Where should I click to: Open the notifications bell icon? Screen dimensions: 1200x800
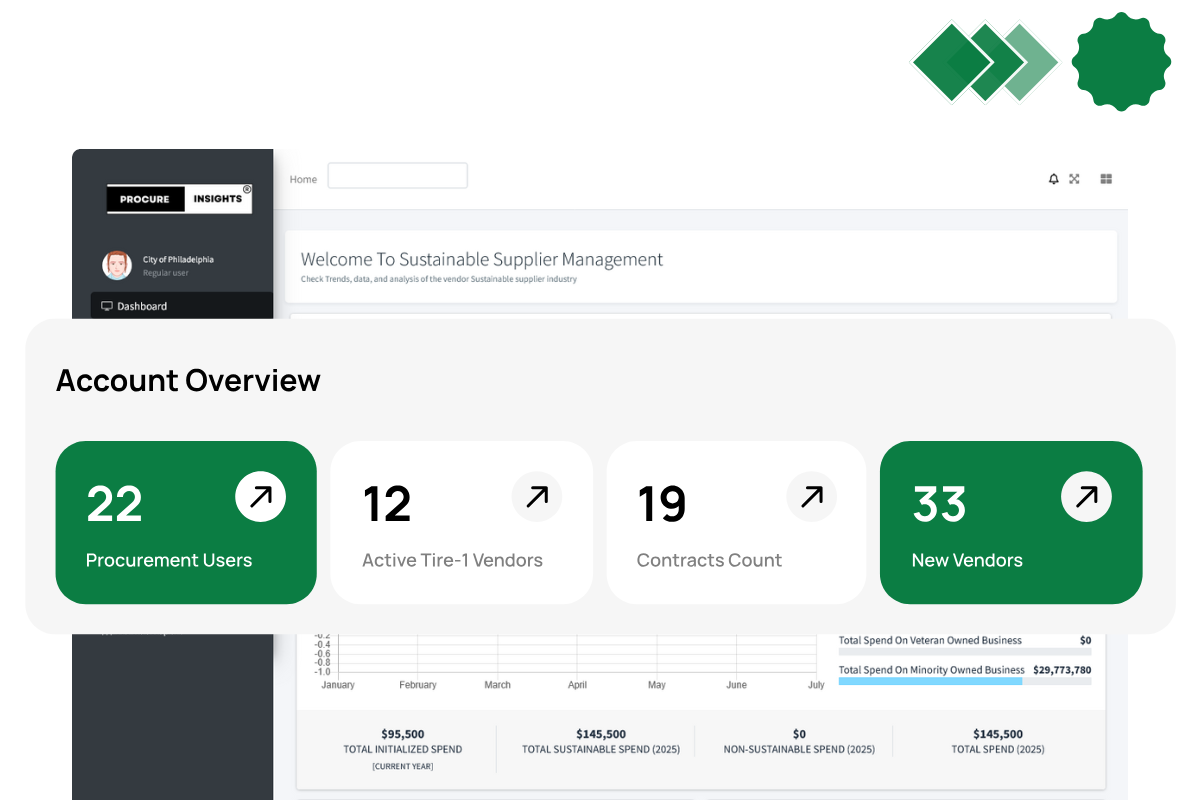pyautogui.click(x=1052, y=178)
